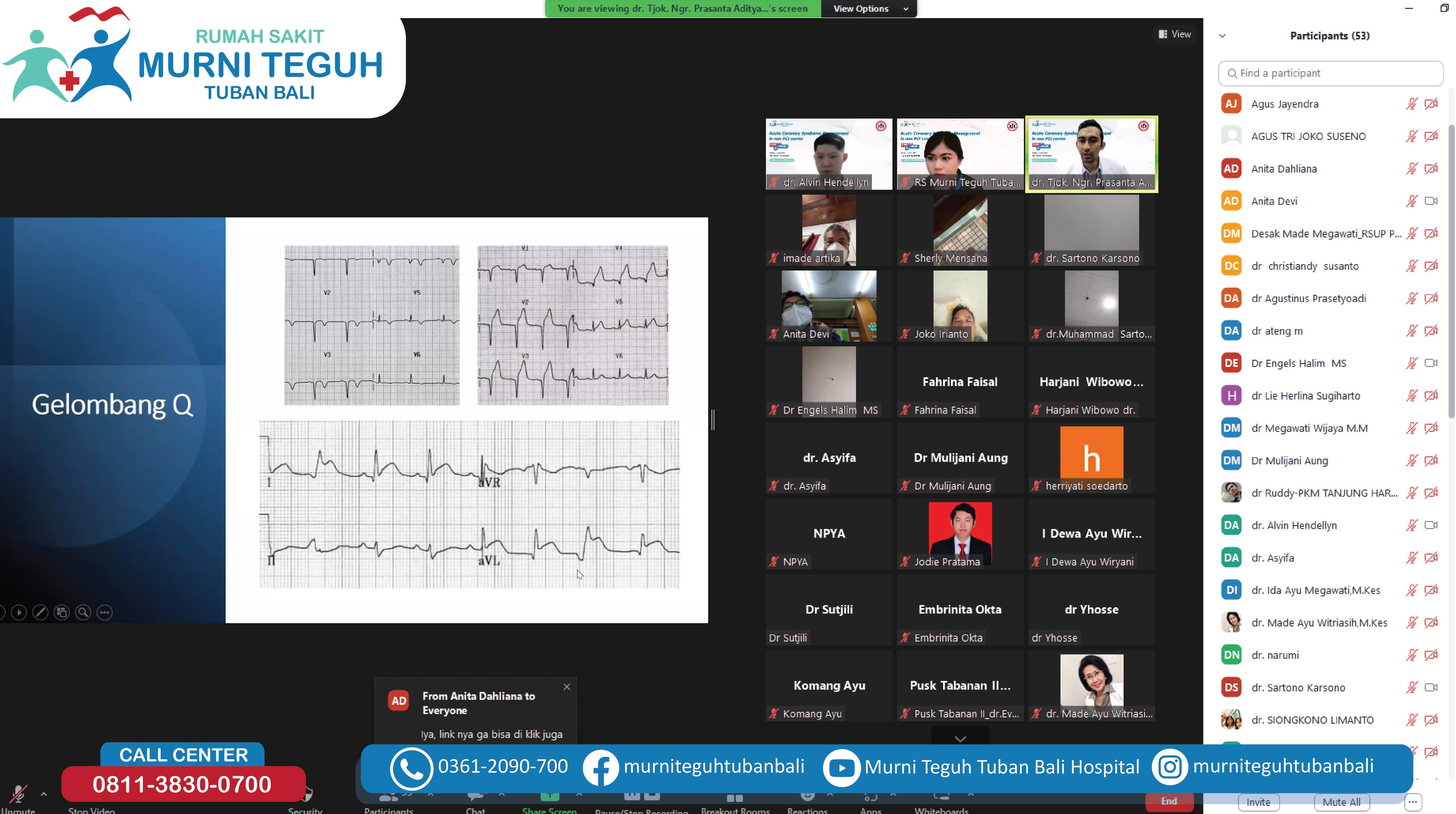This screenshot has height=814, width=1456.
Task: Click dr. SIONGKONO LIMANTO profile photo avatar
Action: (1231, 720)
